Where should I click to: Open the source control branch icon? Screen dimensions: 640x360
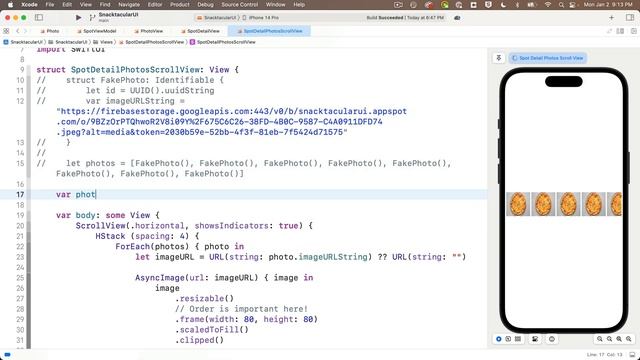pyautogui.click(x=92, y=18)
